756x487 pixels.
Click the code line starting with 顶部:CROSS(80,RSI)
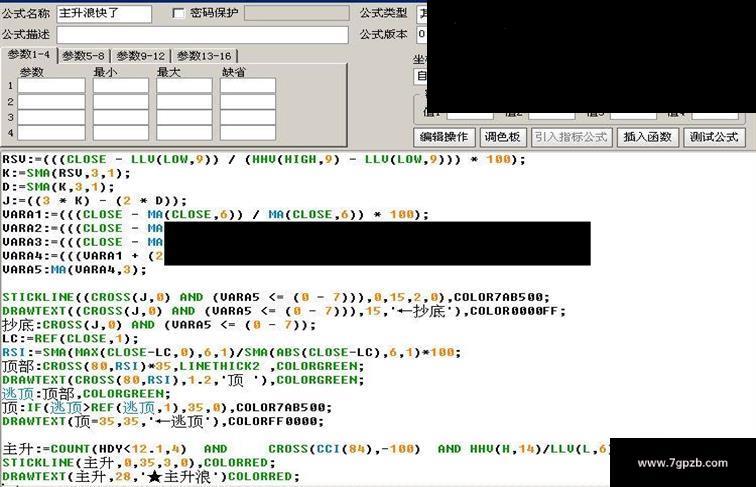tap(183, 366)
